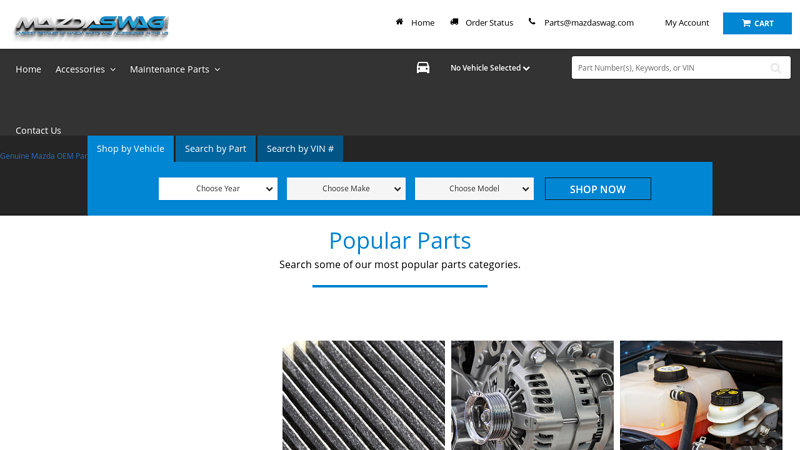Switch to the Search by Part tab
Viewport: 800px width, 450px height.
215,148
